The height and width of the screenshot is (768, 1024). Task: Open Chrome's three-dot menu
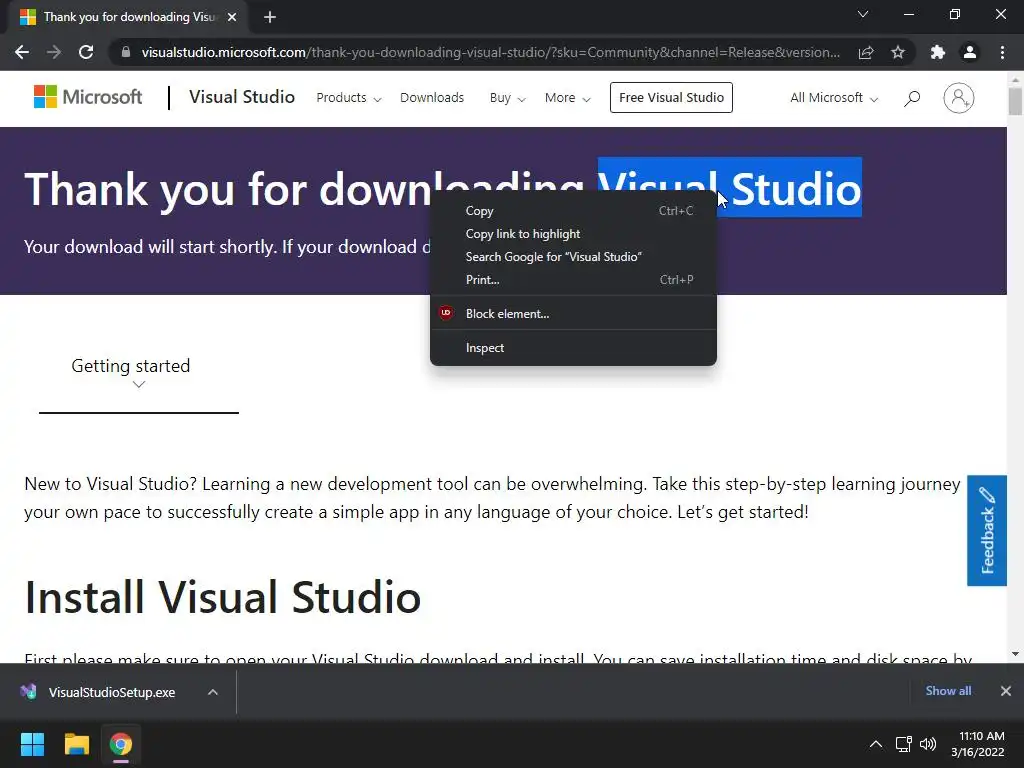(1002, 52)
